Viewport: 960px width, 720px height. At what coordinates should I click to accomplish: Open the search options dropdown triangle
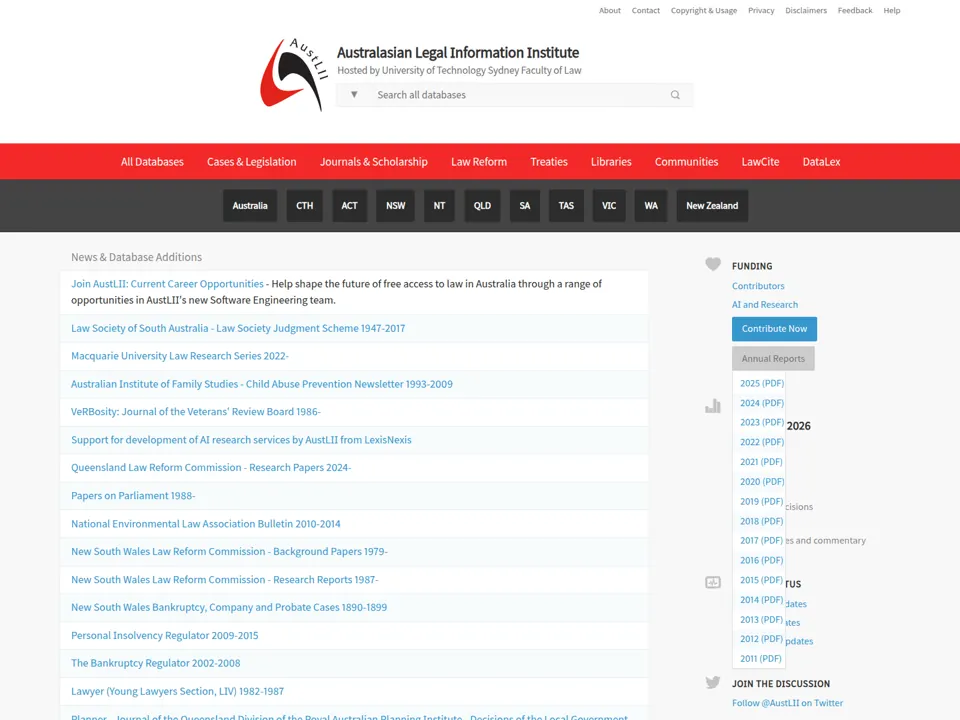354,95
